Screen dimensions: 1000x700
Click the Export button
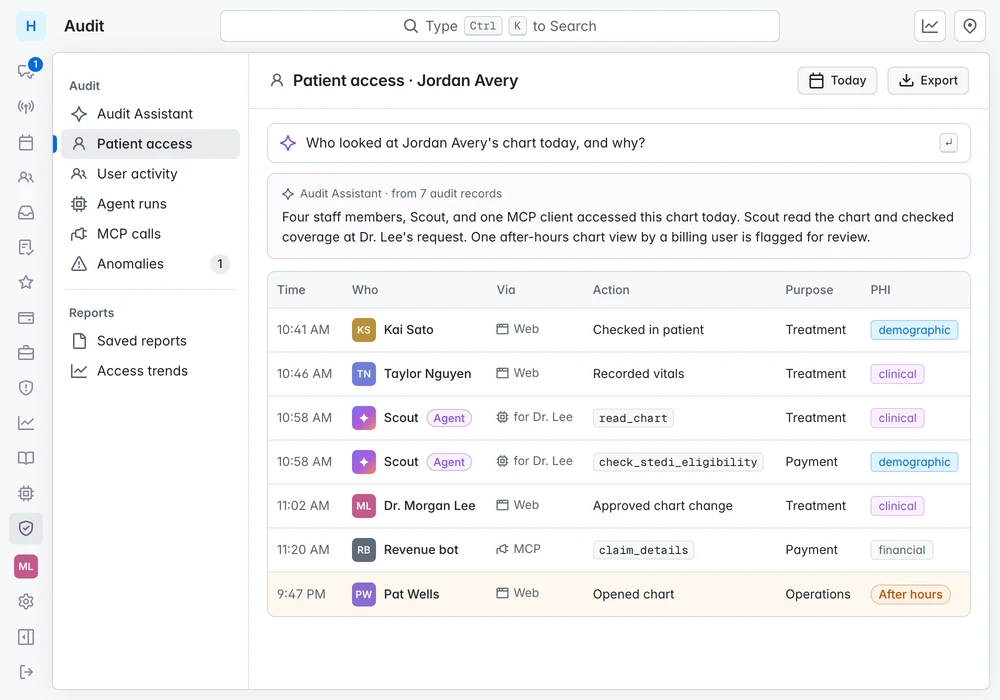(x=928, y=81)
